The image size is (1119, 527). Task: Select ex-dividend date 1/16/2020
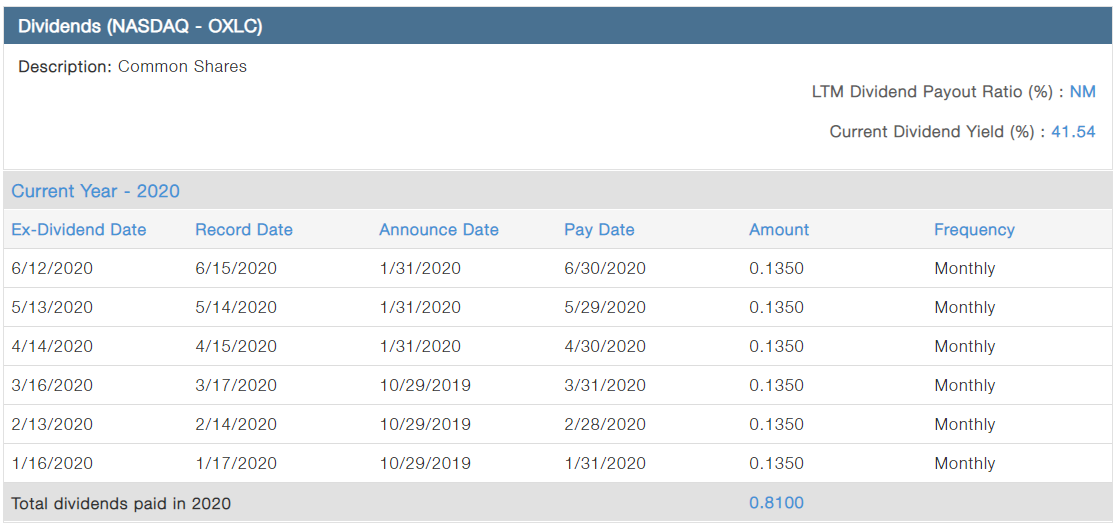52,463
